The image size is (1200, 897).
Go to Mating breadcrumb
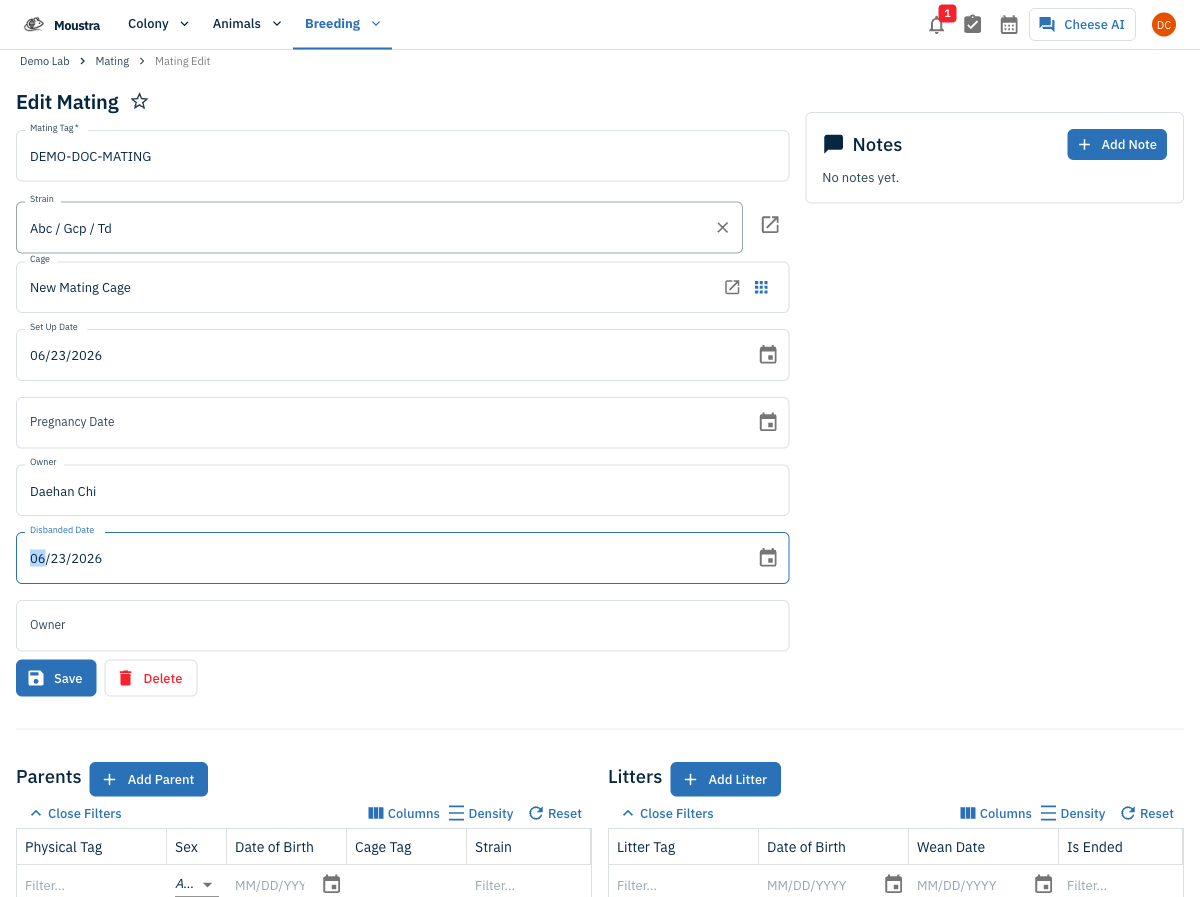(x=112, y=61)
